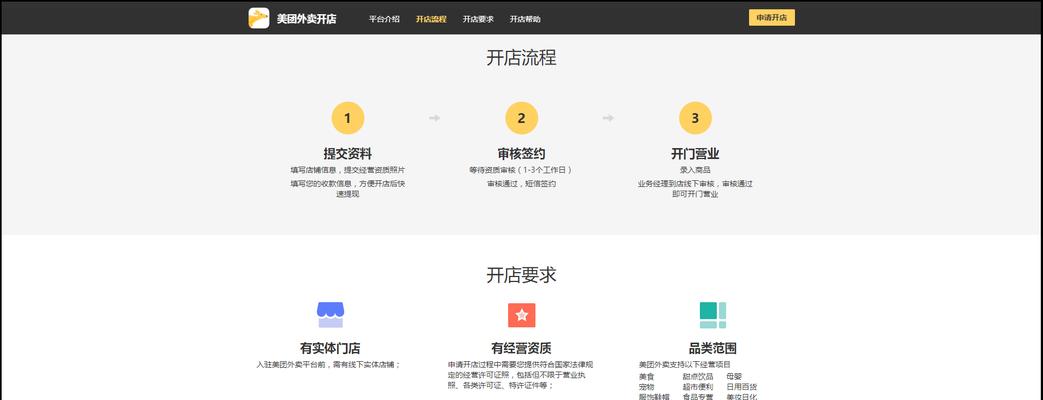Click the 宠物 category entry
The image size is (1043, 400).
coord(646,387)
